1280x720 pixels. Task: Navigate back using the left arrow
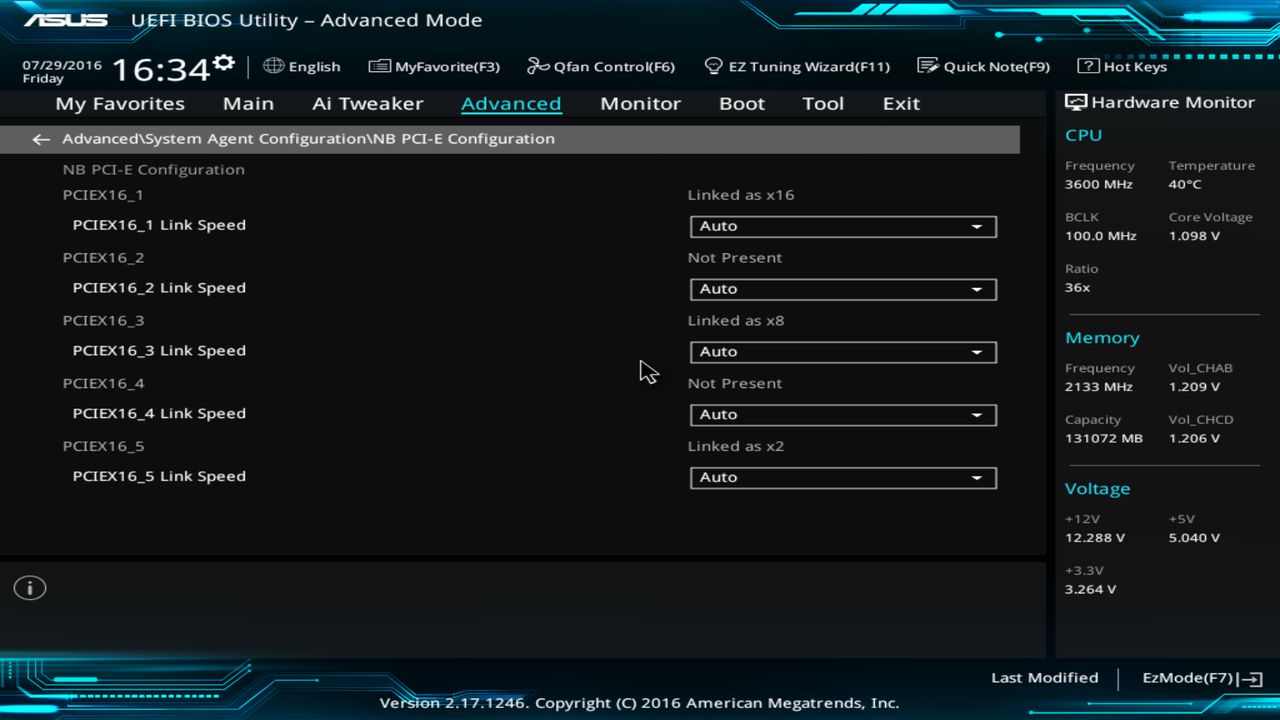click(40, 139)
